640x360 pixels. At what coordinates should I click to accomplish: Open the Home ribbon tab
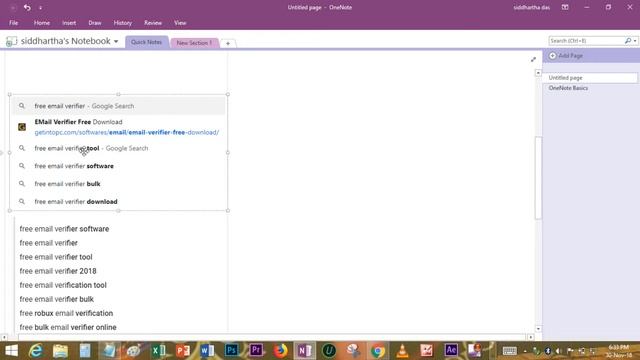pyautogui.click(x=42, y=23)
